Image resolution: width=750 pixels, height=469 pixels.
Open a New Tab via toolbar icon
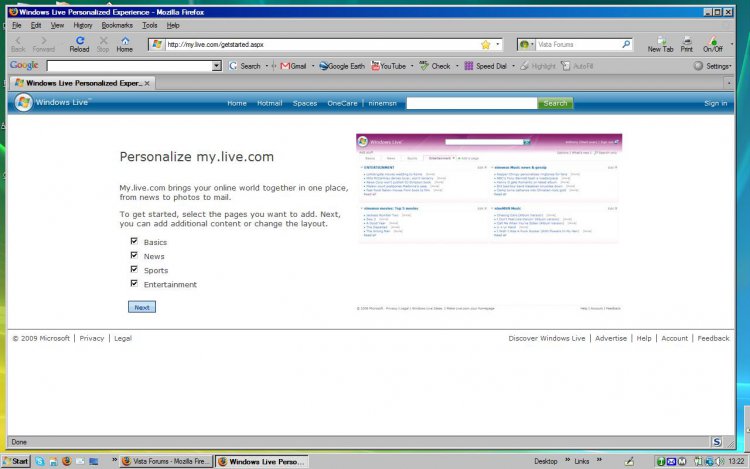pos(662,41)
